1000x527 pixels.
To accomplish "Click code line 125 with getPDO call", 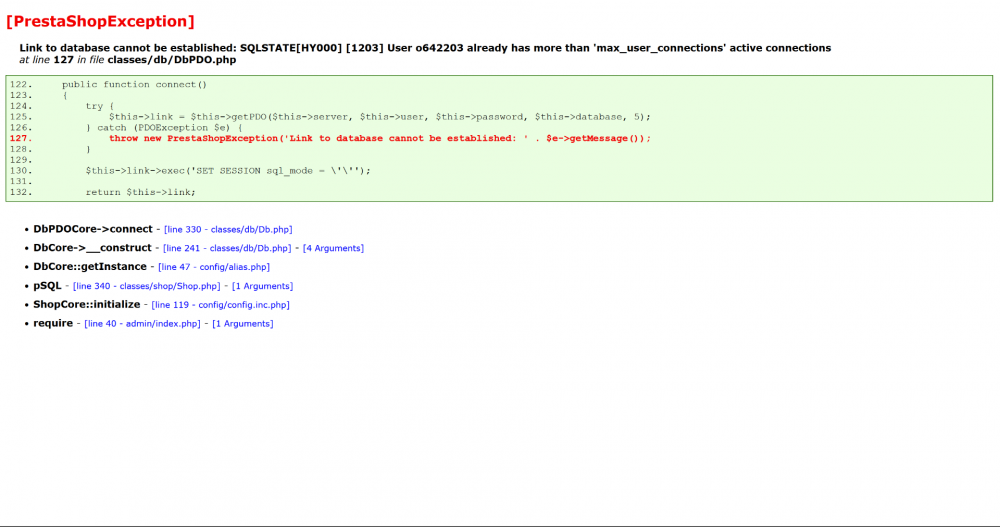I will pos(379,117).
